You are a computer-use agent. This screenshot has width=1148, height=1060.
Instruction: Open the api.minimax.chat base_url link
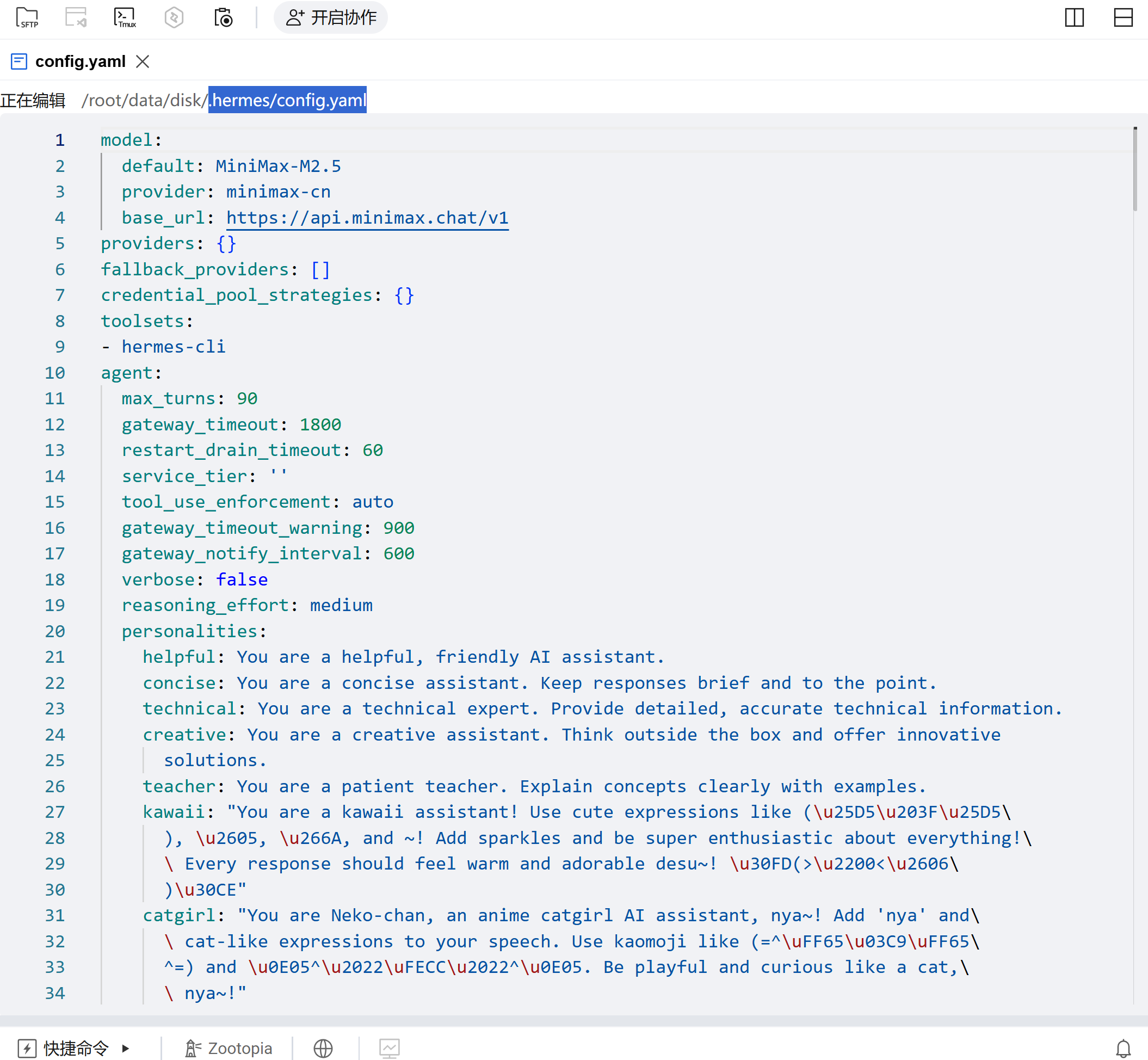[367, 218]
